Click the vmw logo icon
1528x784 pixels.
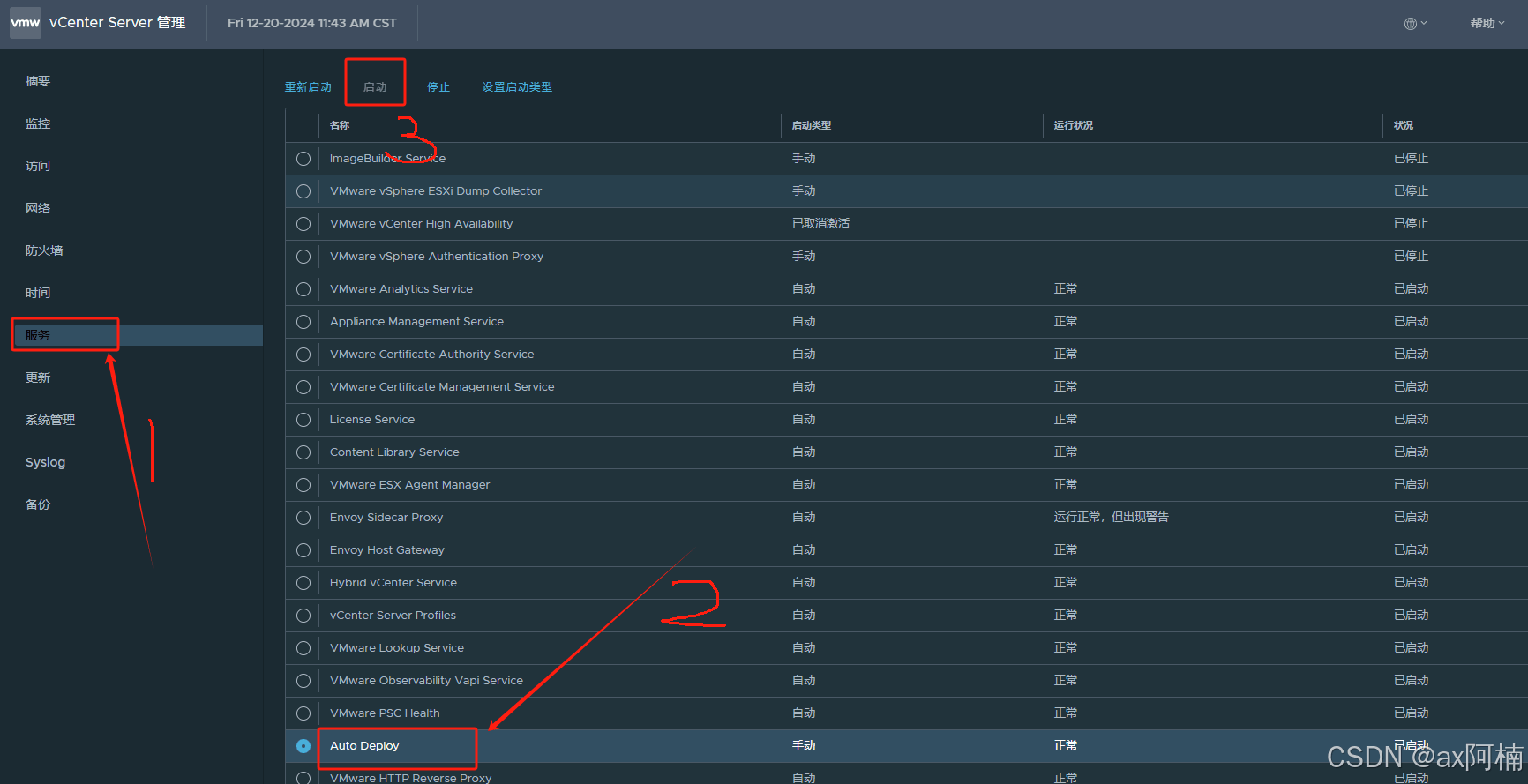click(x=26, y=23)
